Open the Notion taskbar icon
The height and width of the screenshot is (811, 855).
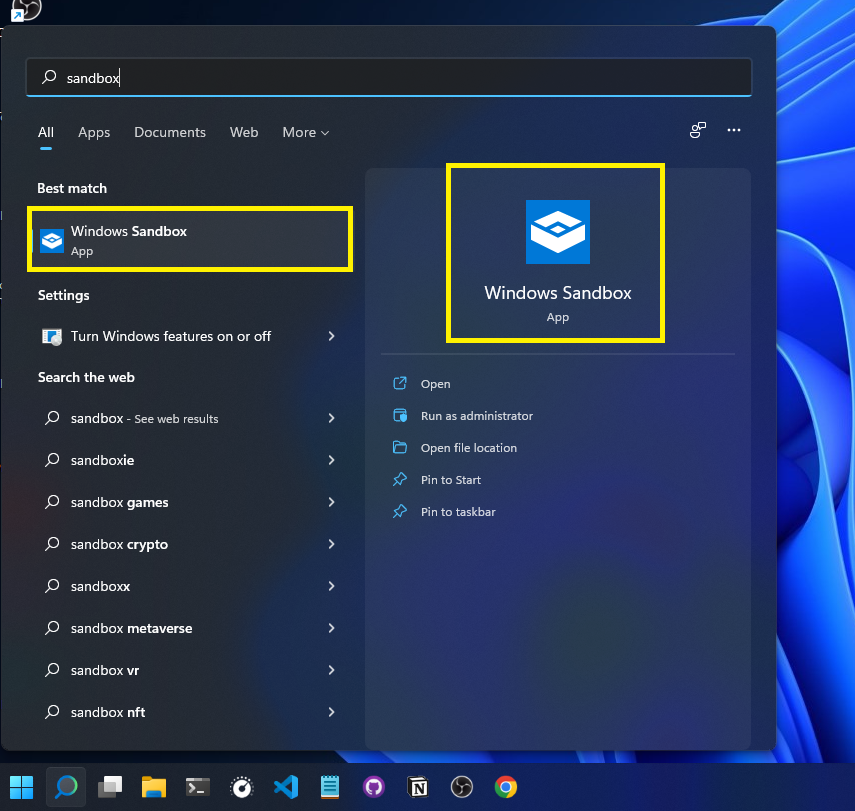418,787
